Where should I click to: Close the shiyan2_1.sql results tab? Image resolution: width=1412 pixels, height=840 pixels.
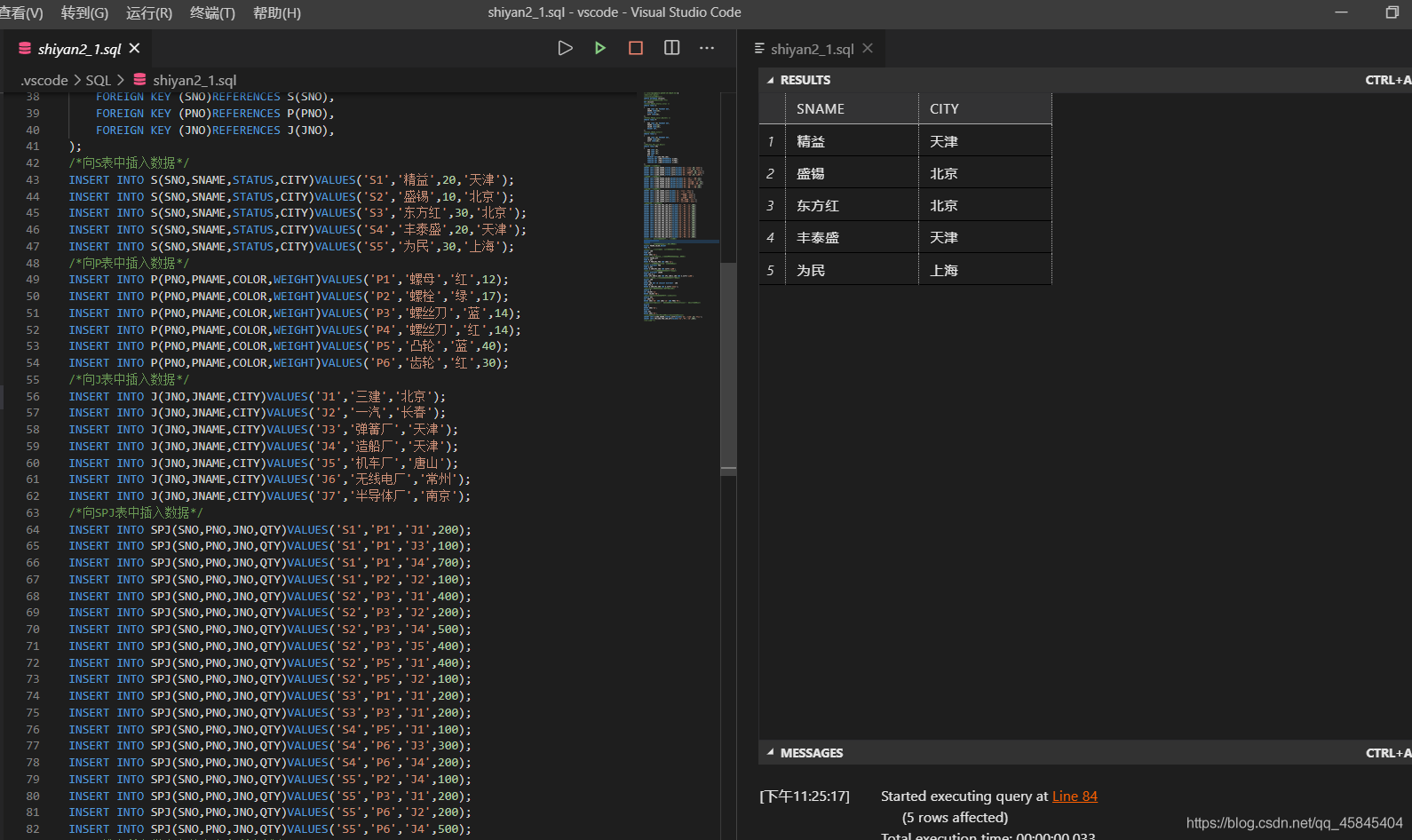point(868,49)
